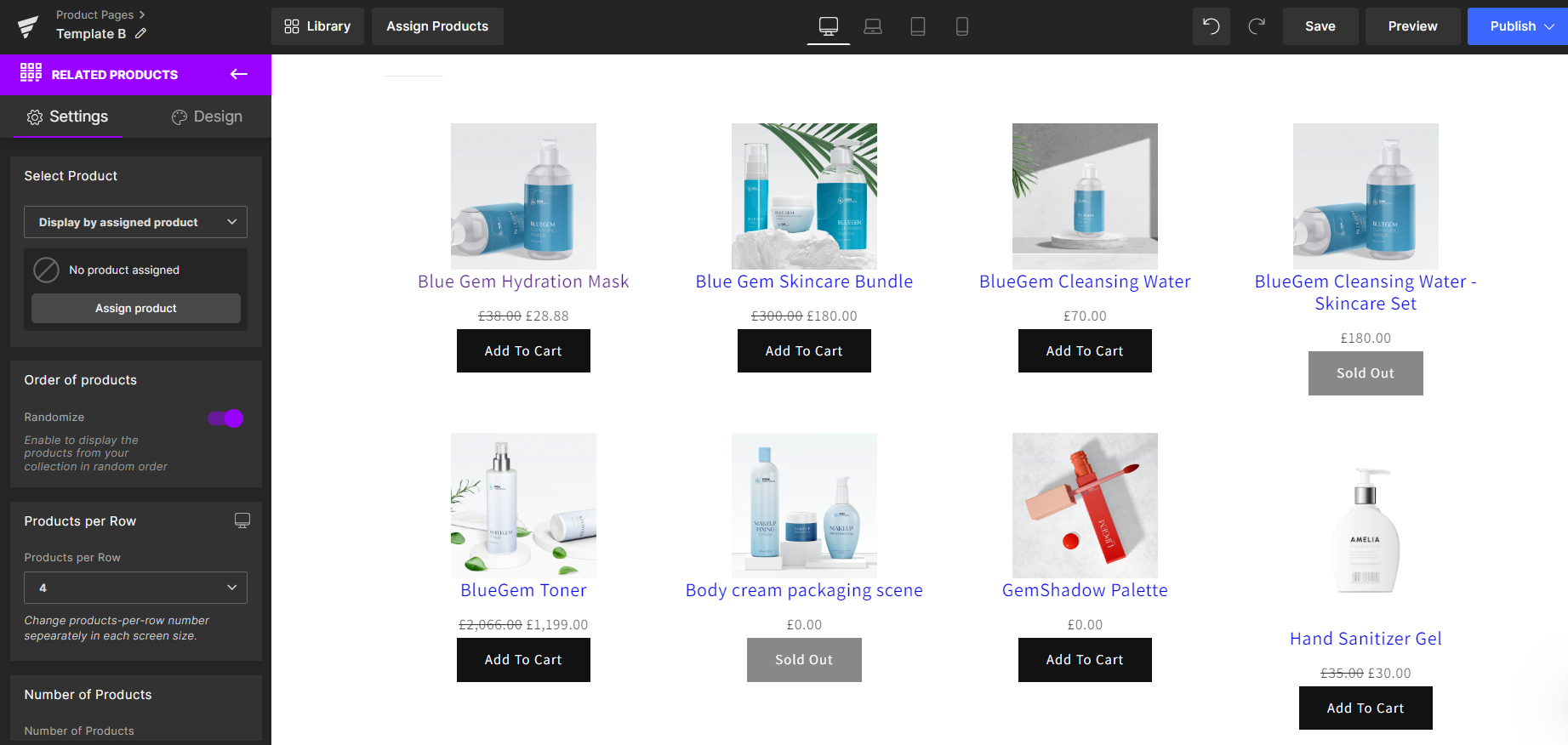This screenshot has width=1568, height=745.
Task: Open the Hand Sanitizer Gel title link
Action: [x=1366, y=639]
